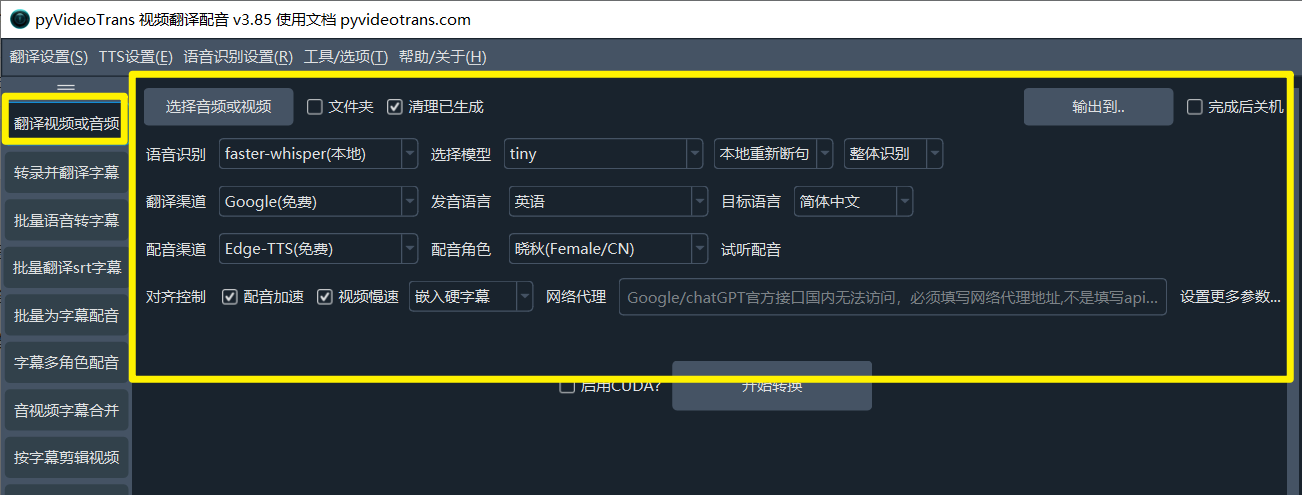Expand the 配音角色 晓秋 dropdown
The image size is (1302, 495).
point(608,249)
